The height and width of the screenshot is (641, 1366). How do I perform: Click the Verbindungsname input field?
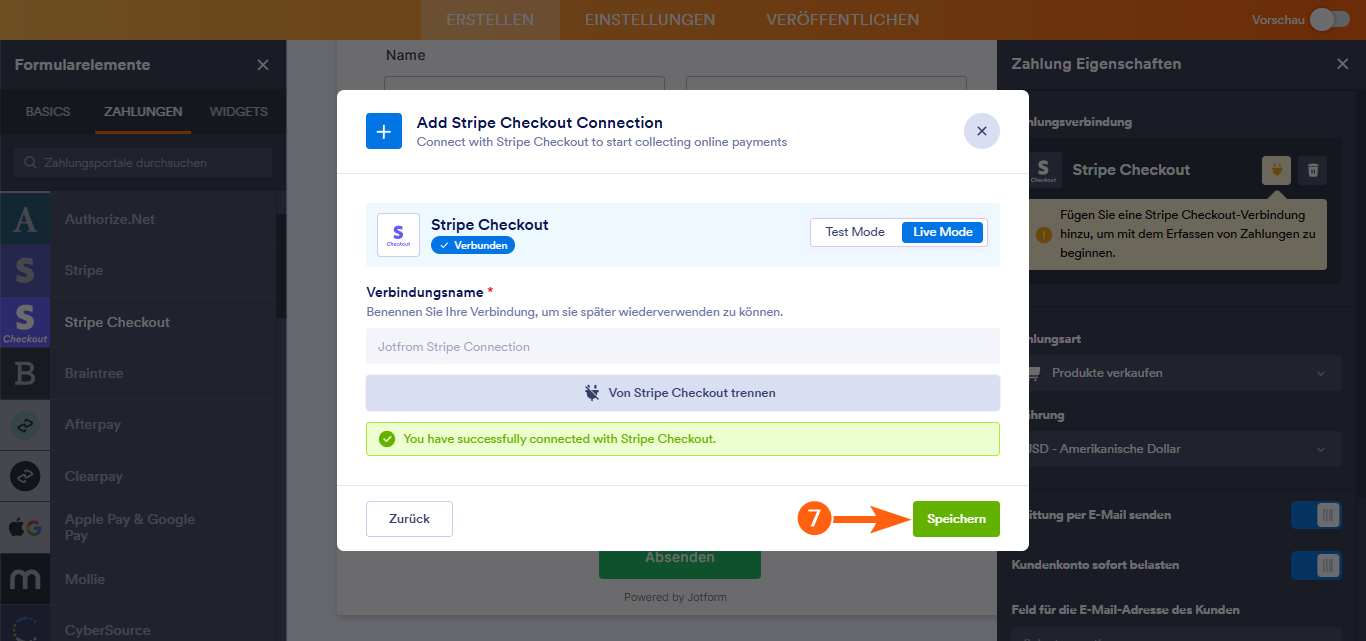tap(683, 345)
